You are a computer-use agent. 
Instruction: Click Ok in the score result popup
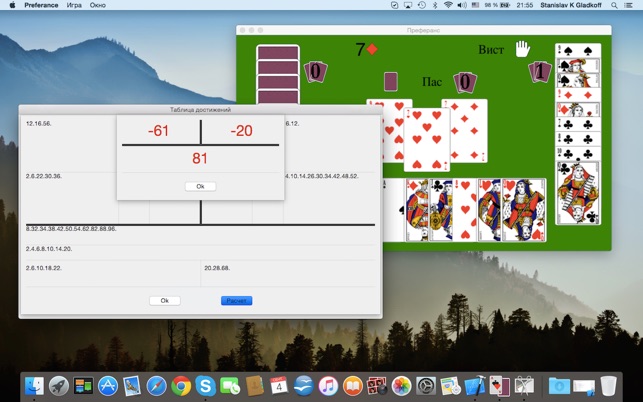200,186
